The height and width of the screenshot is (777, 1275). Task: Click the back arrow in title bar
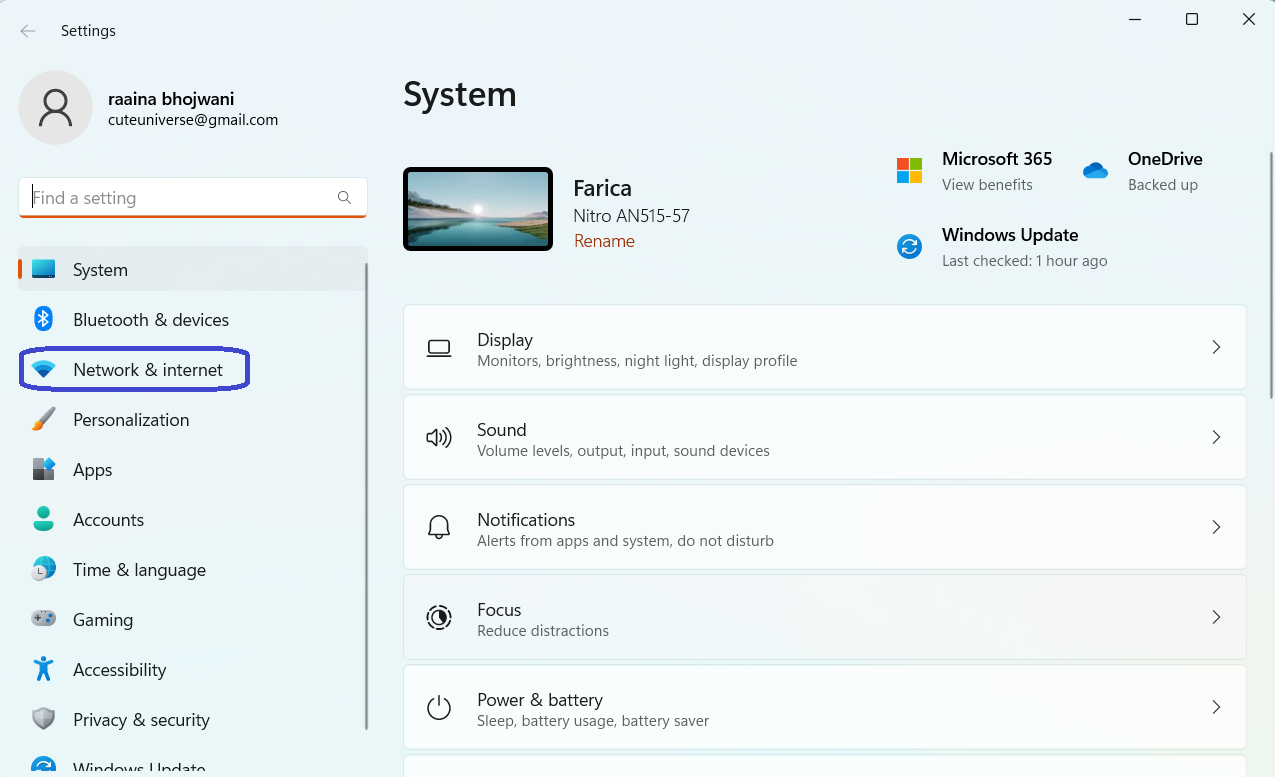pos(28,31)
